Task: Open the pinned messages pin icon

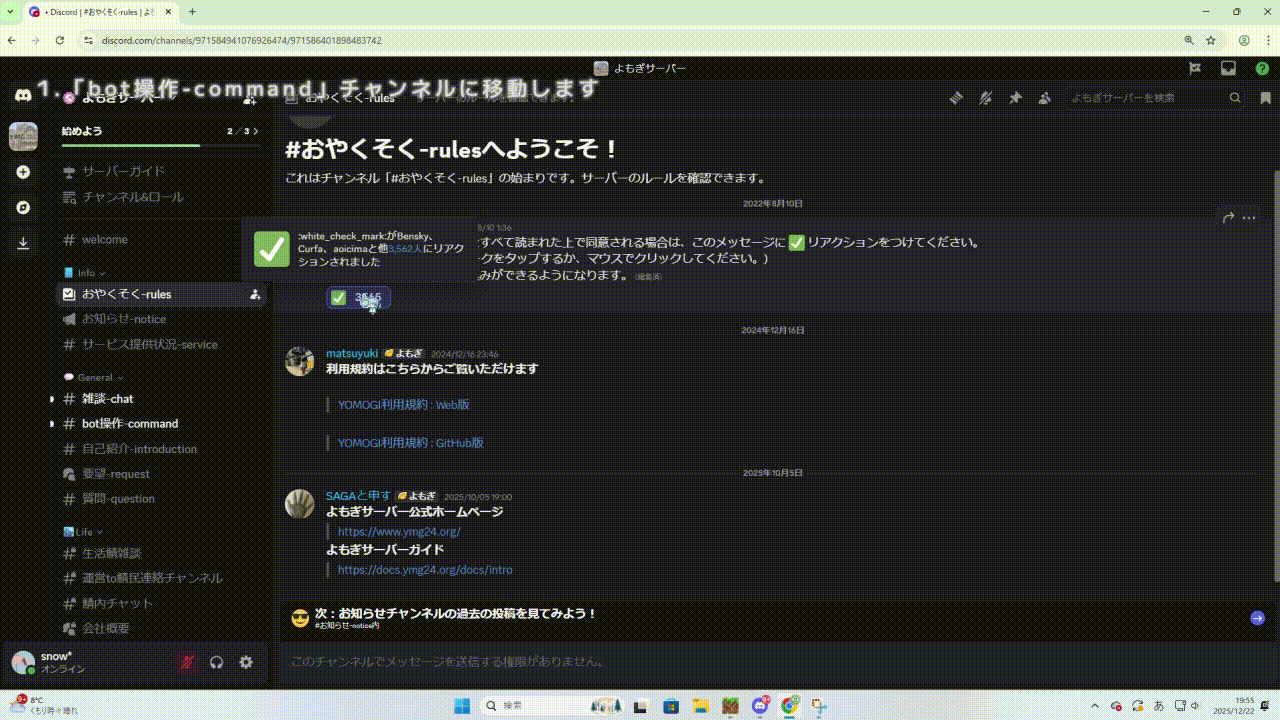Action: coord(1015,98)
